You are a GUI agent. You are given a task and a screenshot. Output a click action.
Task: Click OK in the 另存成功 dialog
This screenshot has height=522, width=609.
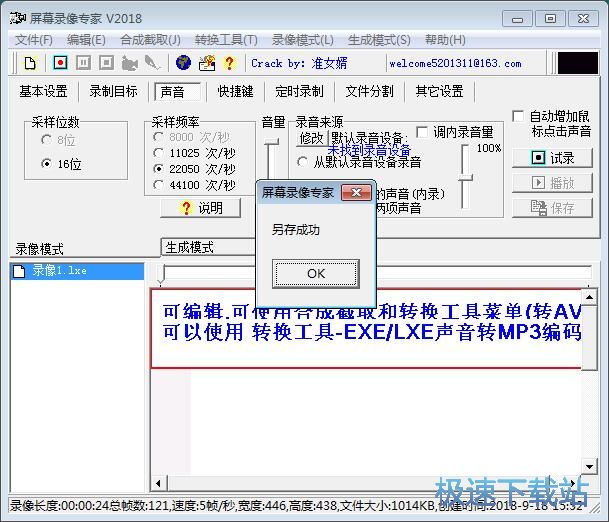(316, 273)
